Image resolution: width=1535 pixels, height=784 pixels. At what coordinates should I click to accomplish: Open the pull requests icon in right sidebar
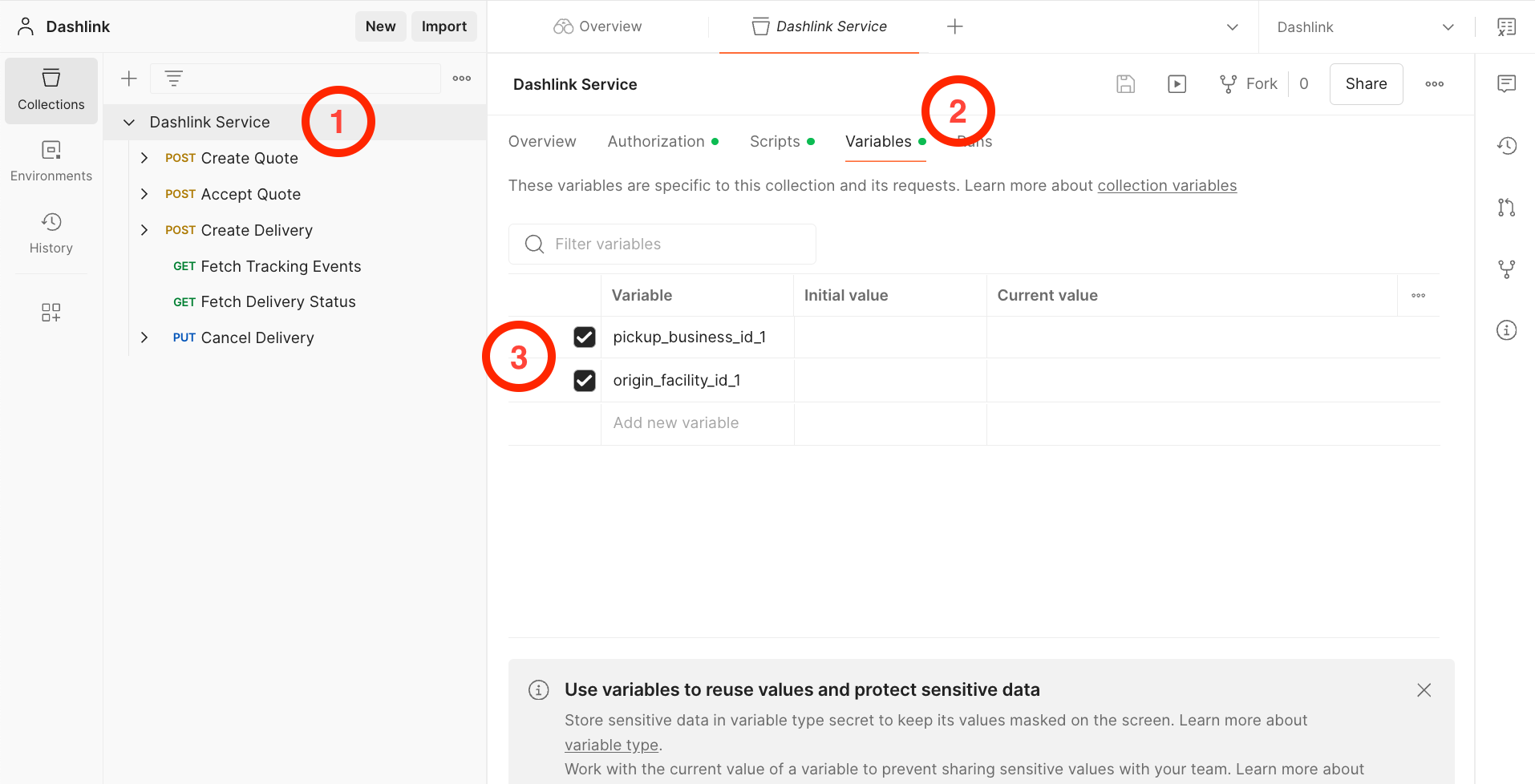[x=1507, y=208]
